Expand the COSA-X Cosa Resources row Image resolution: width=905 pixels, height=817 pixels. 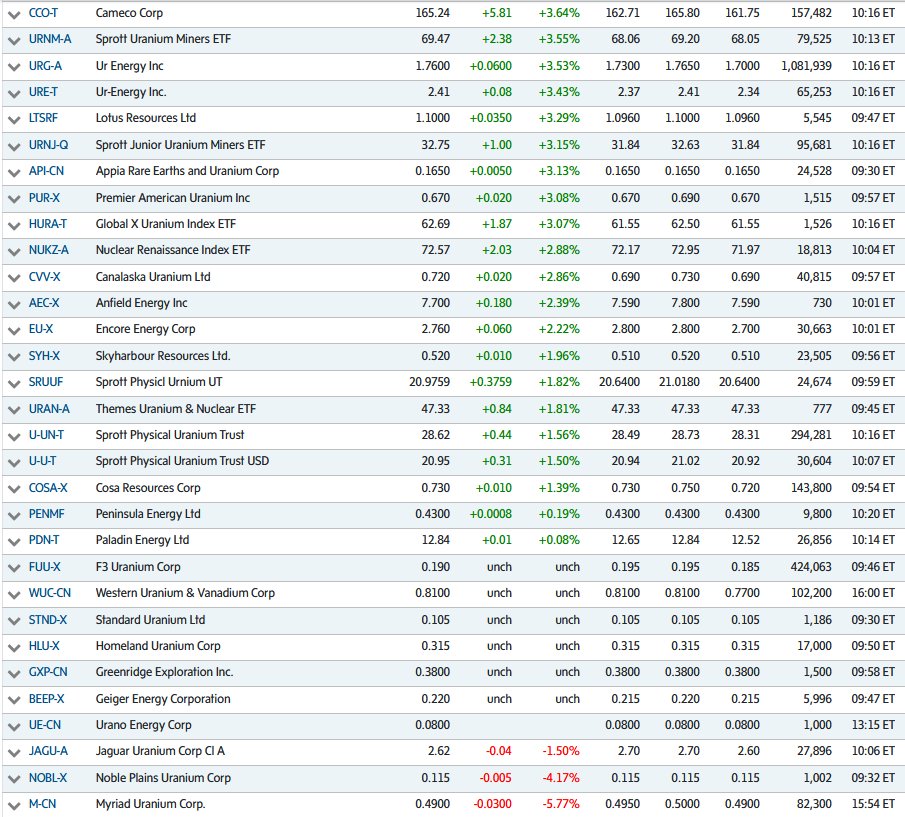[x=13, y=488]
